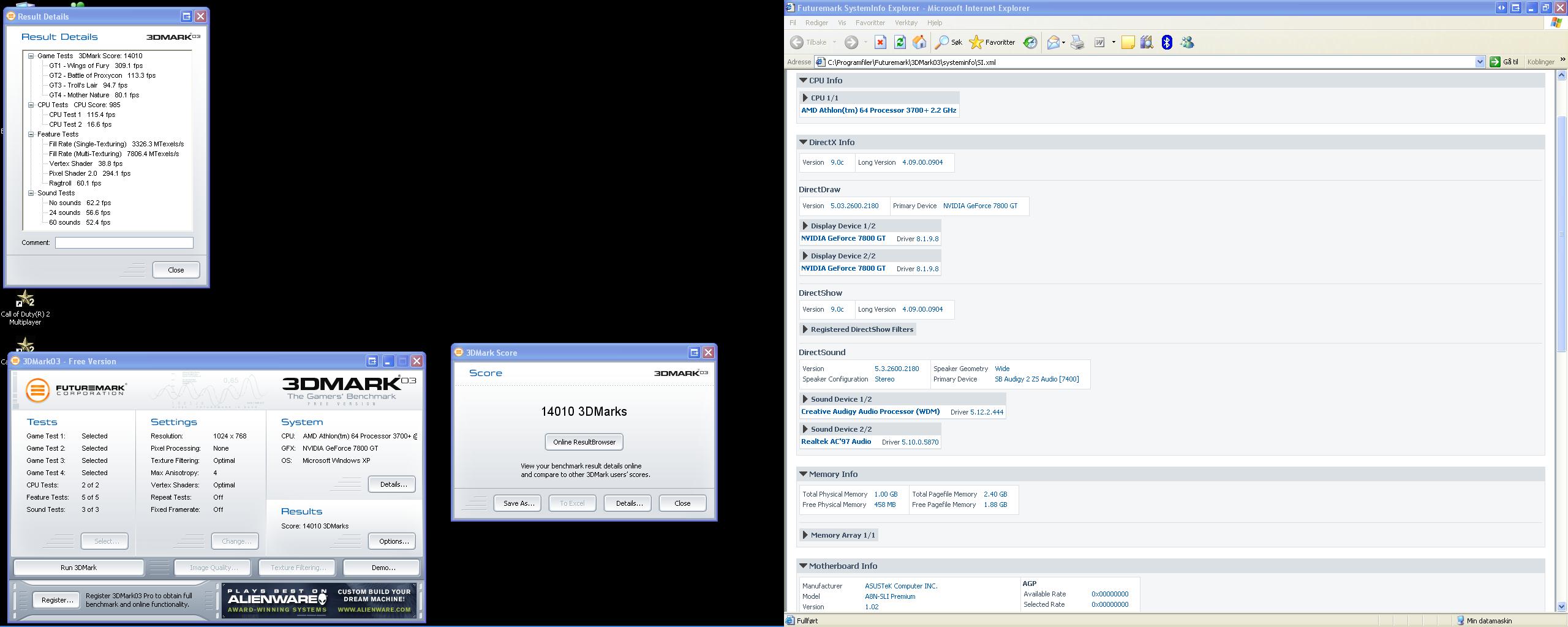The width and height of the screenshot is (1568, 627).
Task: Open the Back button history dropdown arrow
Action: click(x=834, y=42)
